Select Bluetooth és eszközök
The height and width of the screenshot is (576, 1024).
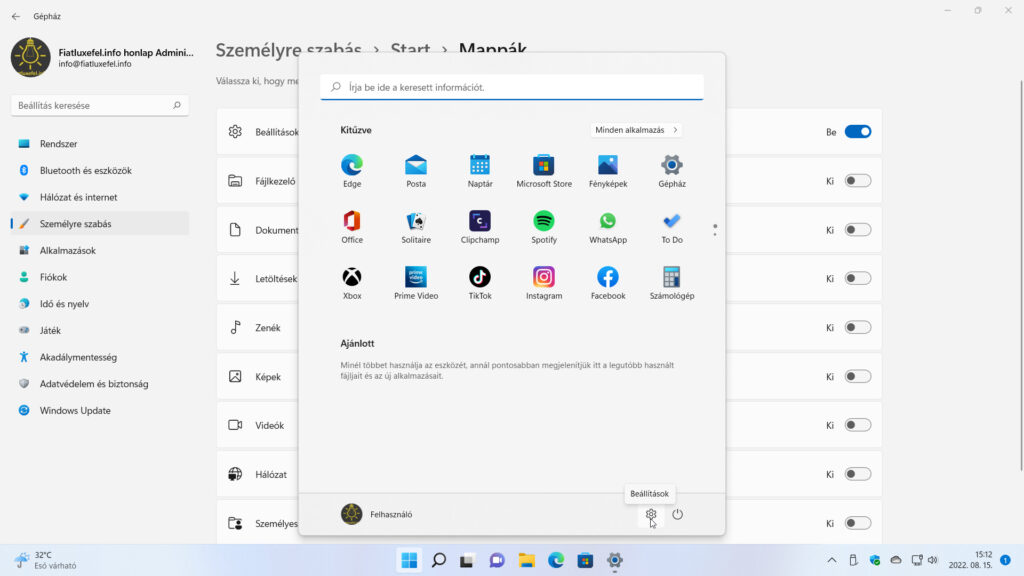click(100, 170)
